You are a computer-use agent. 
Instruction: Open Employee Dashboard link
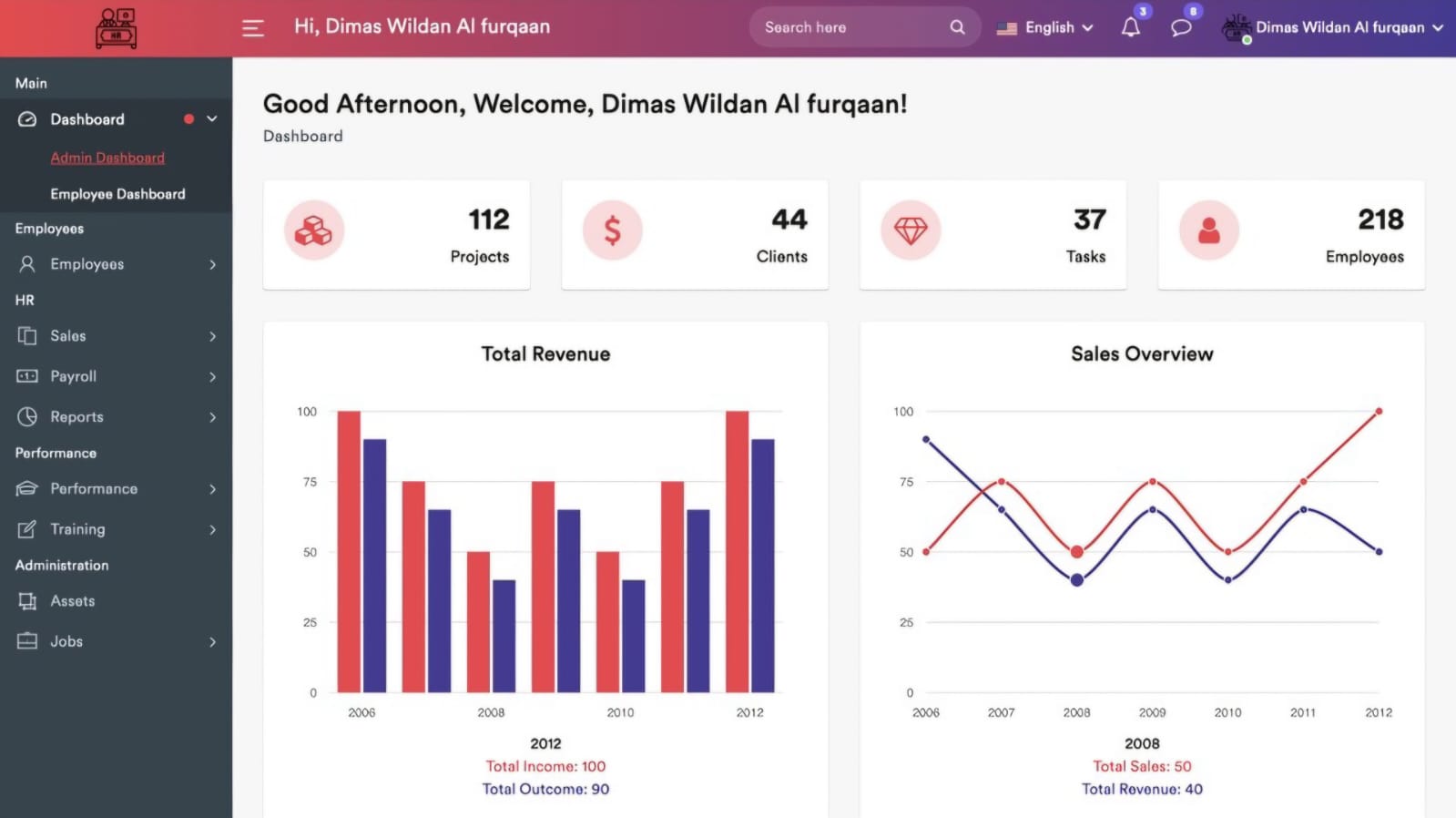tap(117, 194)
